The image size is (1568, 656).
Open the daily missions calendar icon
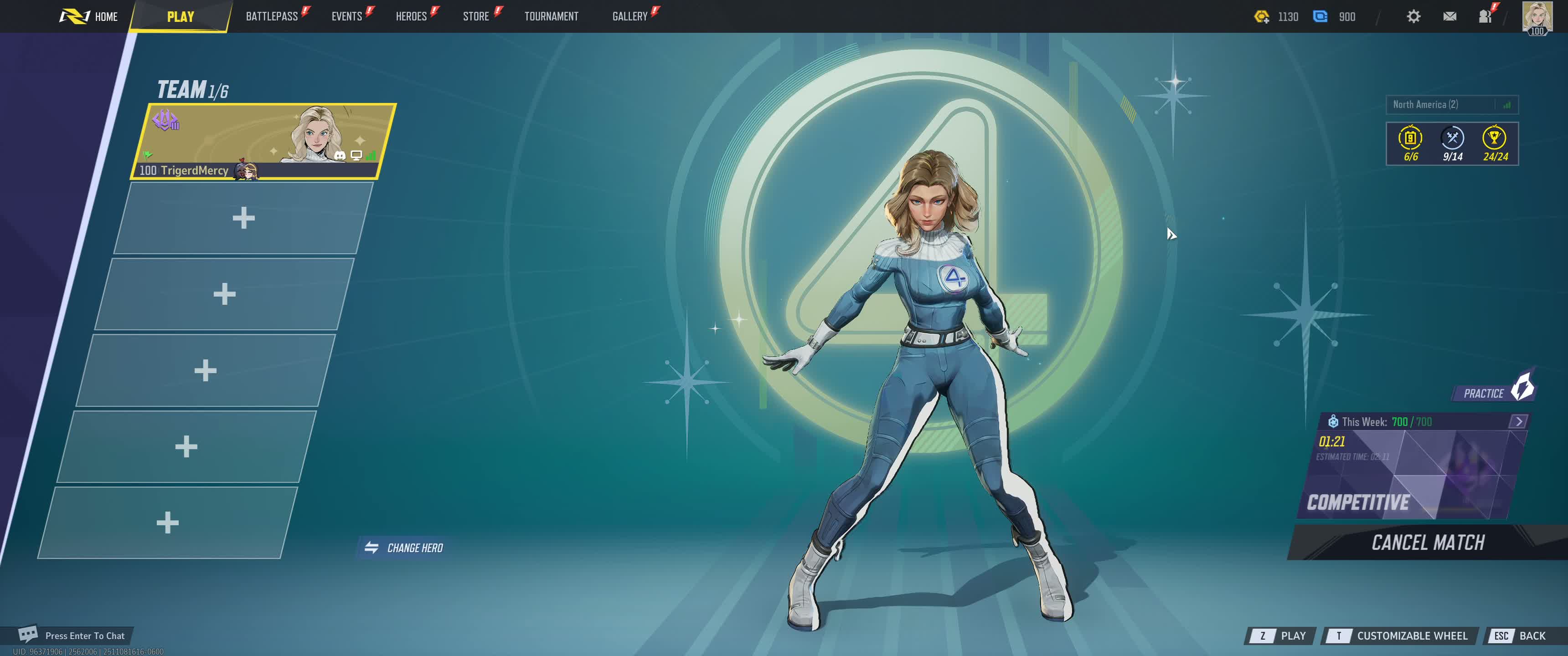1410,139
